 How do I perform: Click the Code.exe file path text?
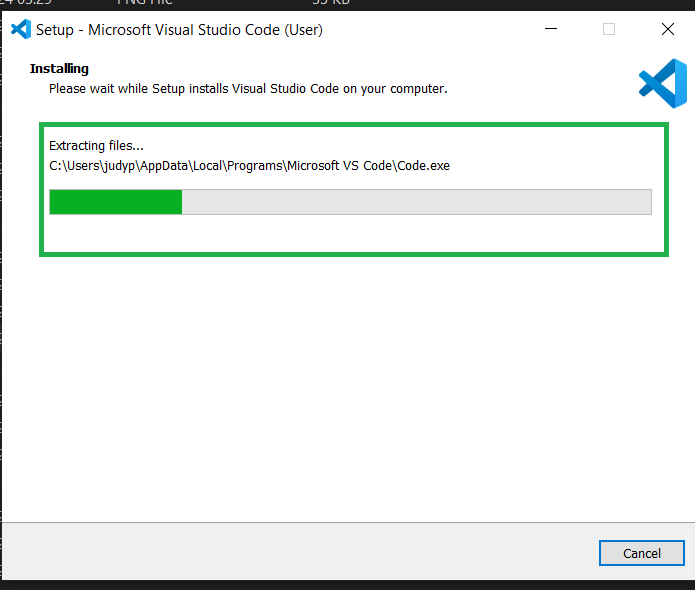coord(249,166)
